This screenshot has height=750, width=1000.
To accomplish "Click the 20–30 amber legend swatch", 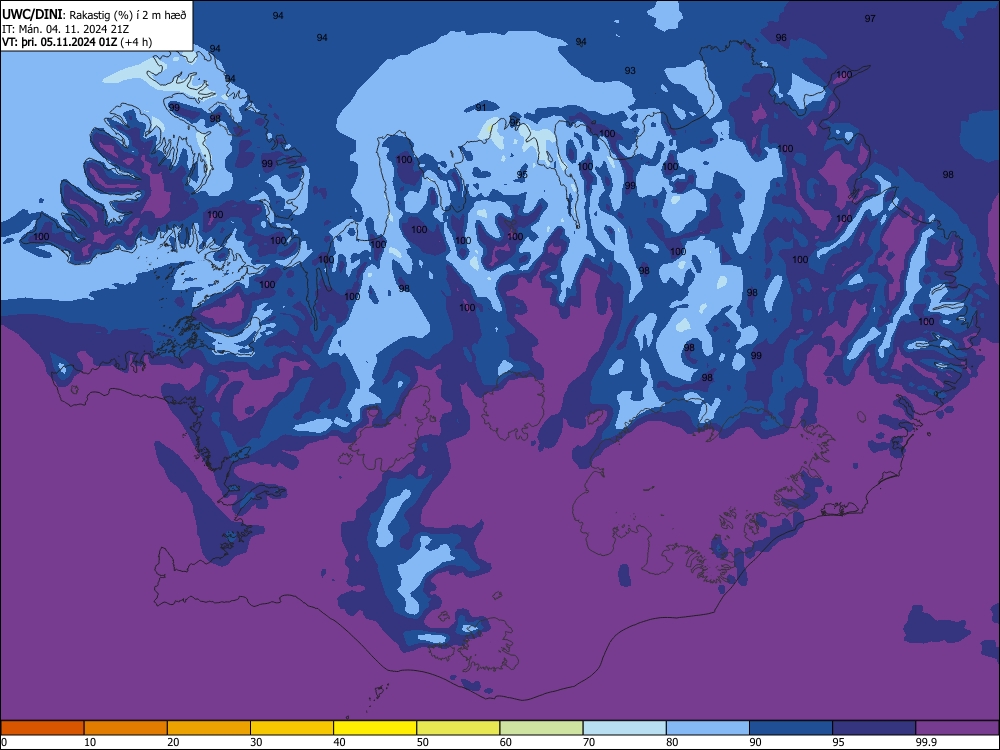I will (x=209, y=728).
